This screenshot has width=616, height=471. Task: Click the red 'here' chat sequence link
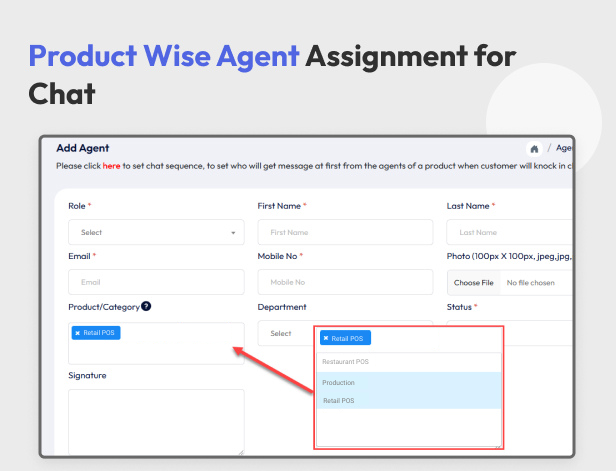pos(111,166)
